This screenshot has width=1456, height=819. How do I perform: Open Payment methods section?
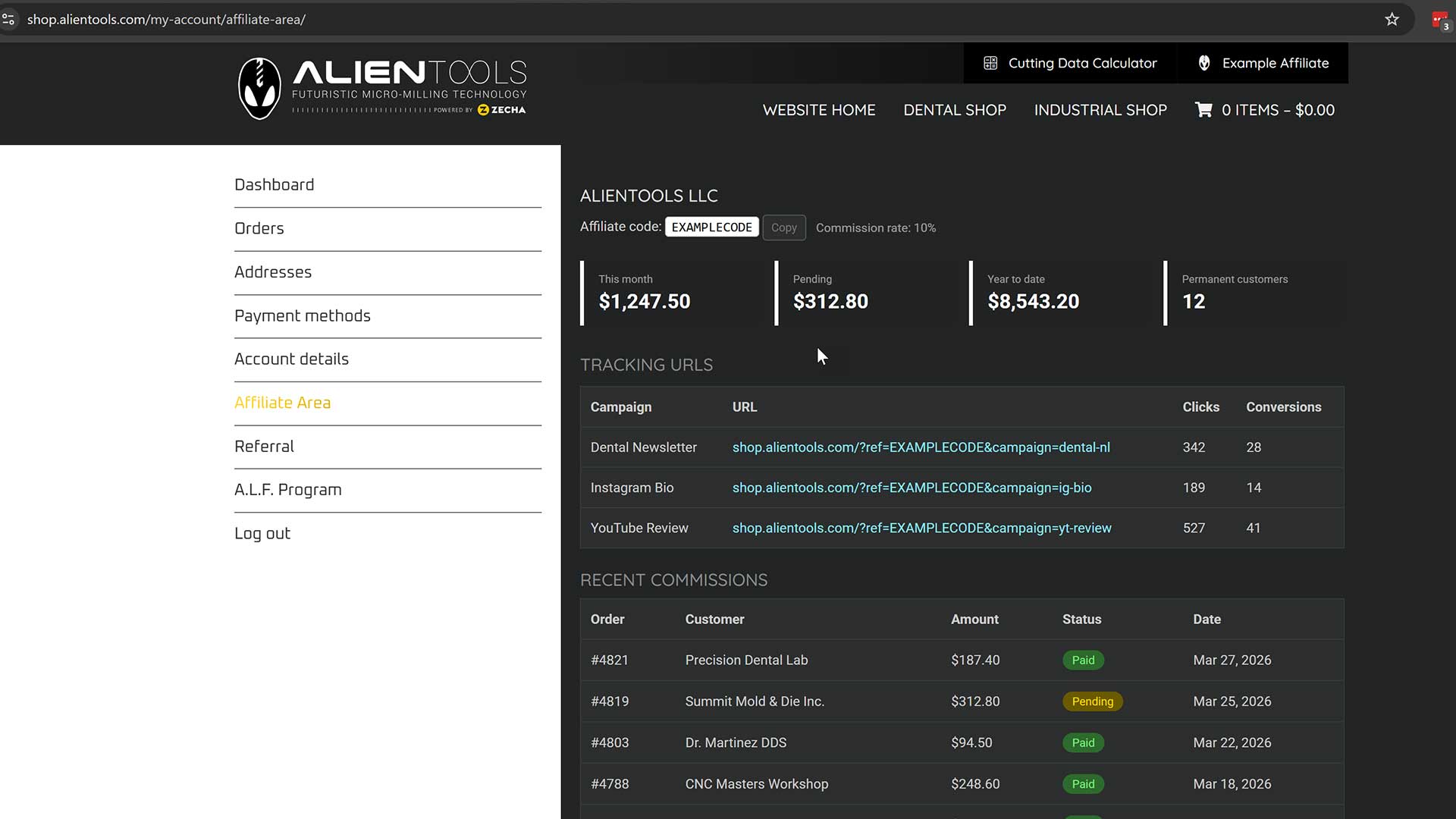(303, 315)
